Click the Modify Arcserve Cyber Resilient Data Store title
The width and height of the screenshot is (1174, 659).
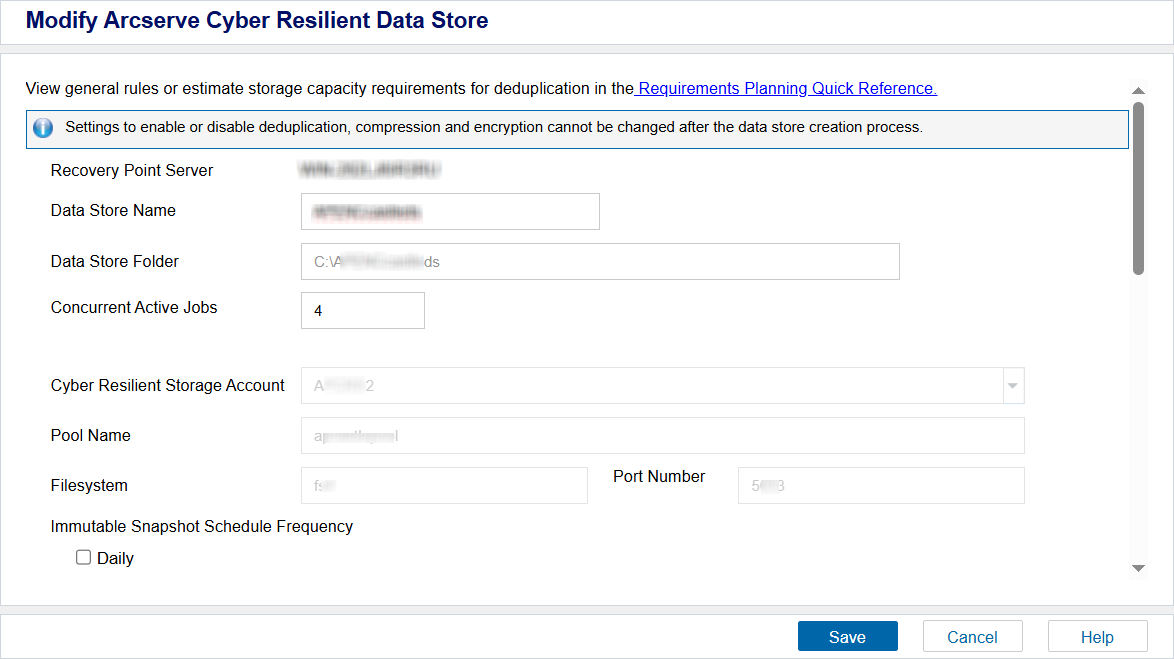tap(257, 20)
